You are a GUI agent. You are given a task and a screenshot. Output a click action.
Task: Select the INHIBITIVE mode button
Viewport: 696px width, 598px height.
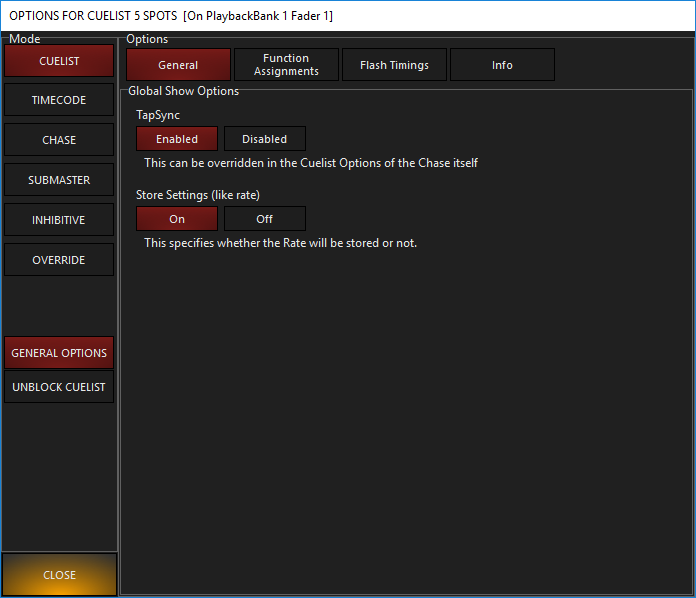point(59,220)
